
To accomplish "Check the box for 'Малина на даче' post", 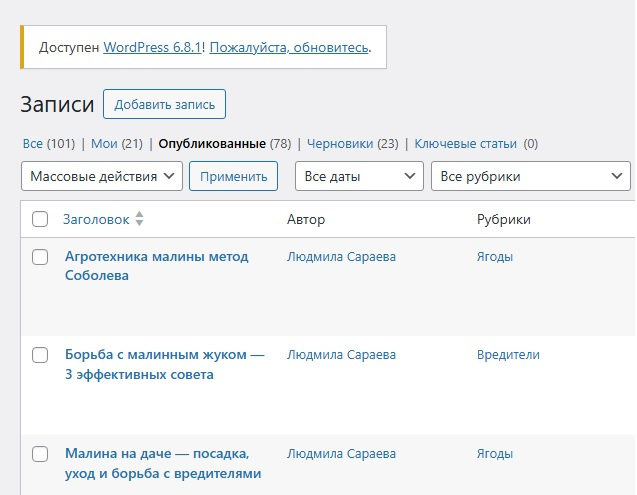I will (40, 454).
